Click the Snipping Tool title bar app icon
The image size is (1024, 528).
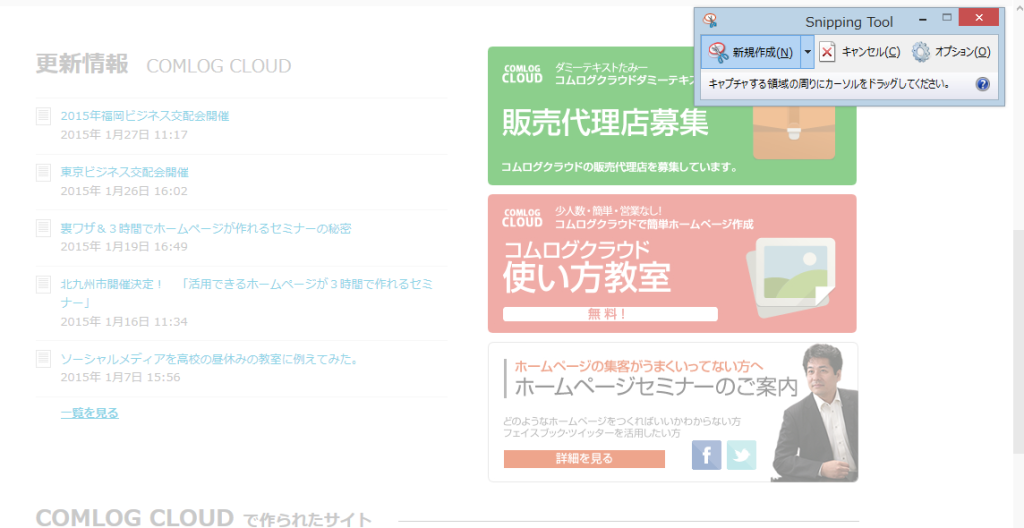pos(710,20)
